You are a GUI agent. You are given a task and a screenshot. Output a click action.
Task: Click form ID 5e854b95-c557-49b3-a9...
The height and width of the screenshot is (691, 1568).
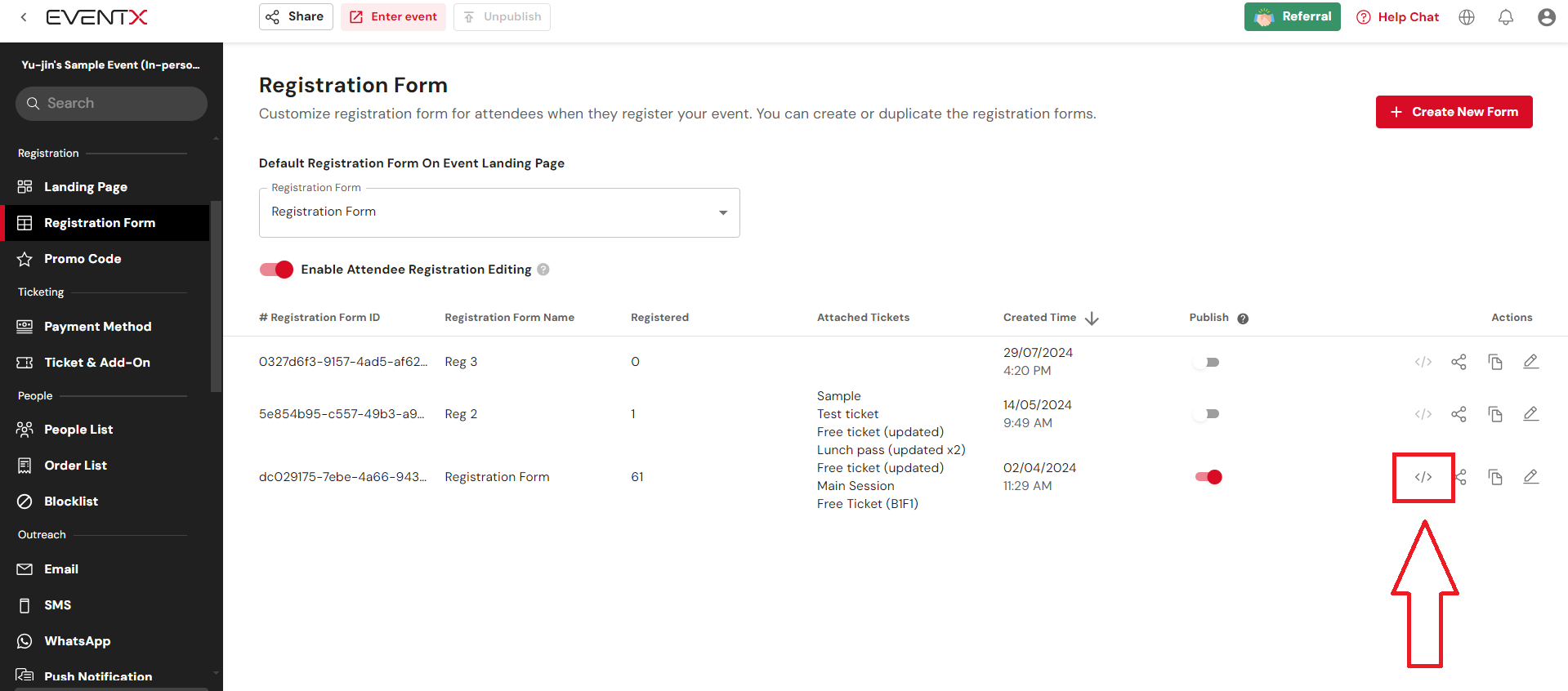pos(342,414)
